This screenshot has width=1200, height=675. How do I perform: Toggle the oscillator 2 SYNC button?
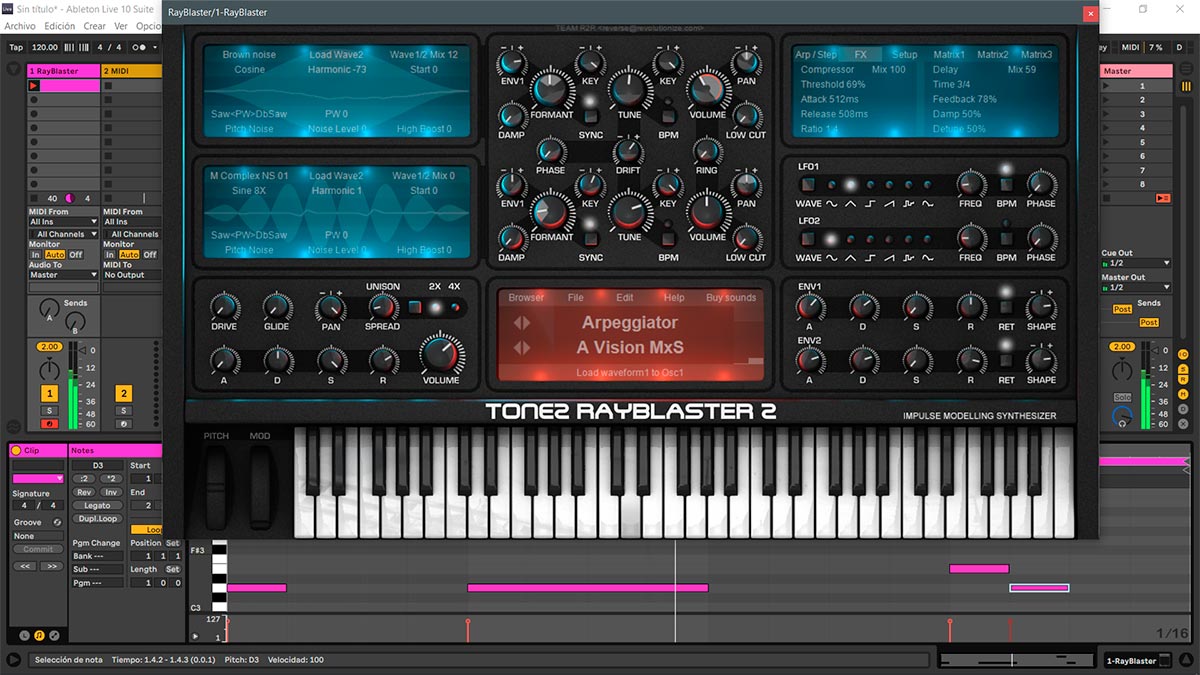coord(590,239)
